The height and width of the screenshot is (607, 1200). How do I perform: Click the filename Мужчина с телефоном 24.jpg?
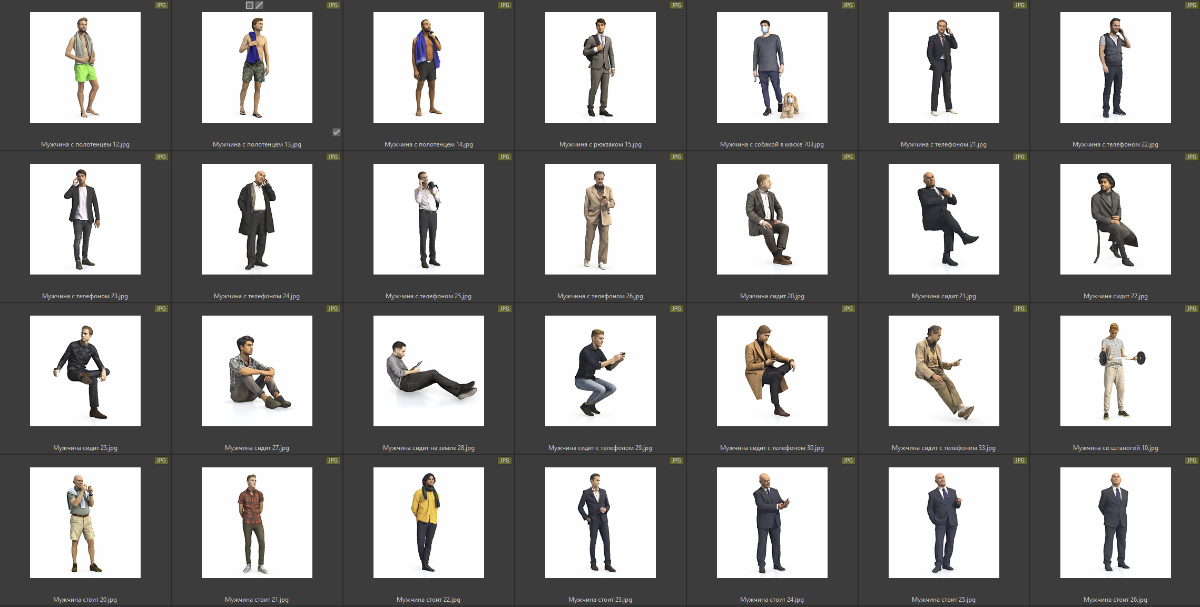pos(257,296)
